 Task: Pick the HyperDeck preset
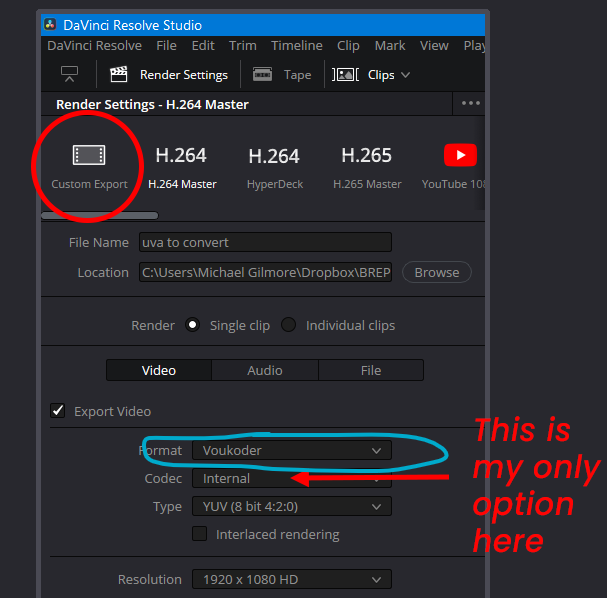pyautogui.click(x=274, y=156)
